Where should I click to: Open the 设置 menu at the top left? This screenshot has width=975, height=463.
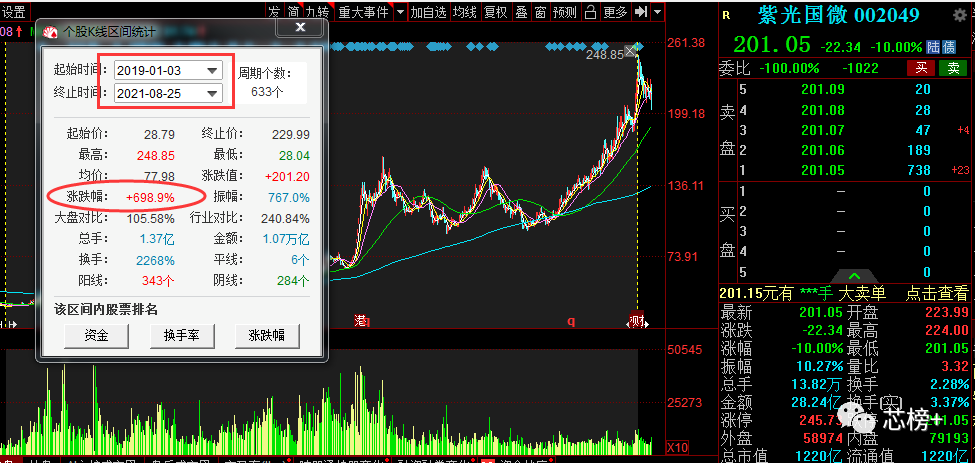[14, 11]
